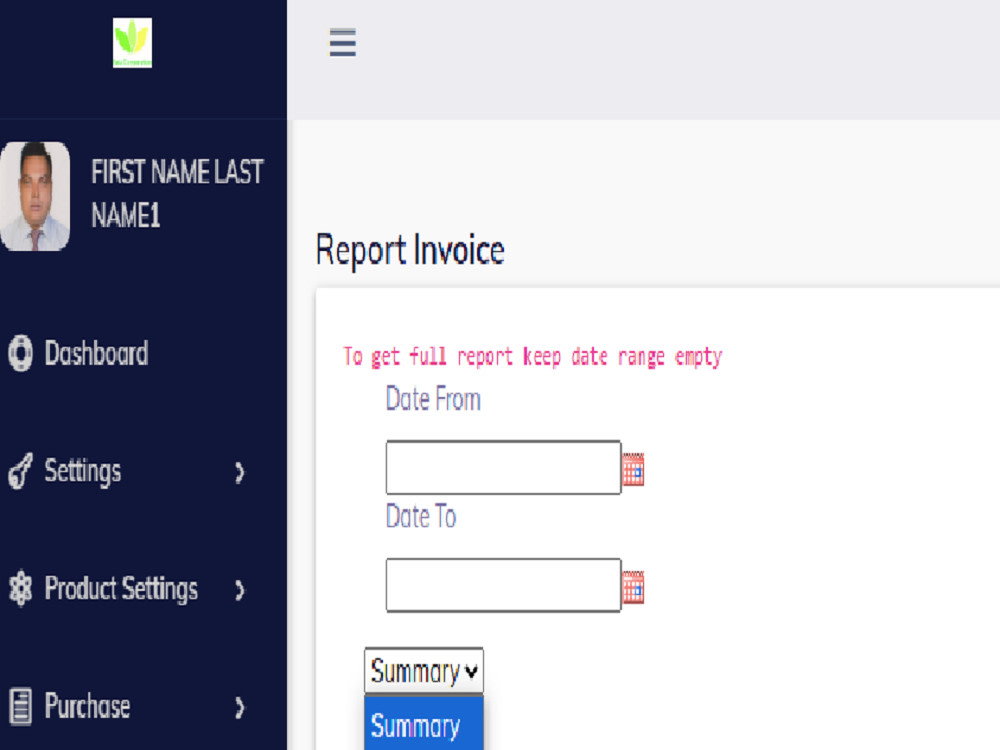The width and height of the screenshot is (1000, 750).
Task: Focus the Date To input field
Action: (x=503, y=585)
